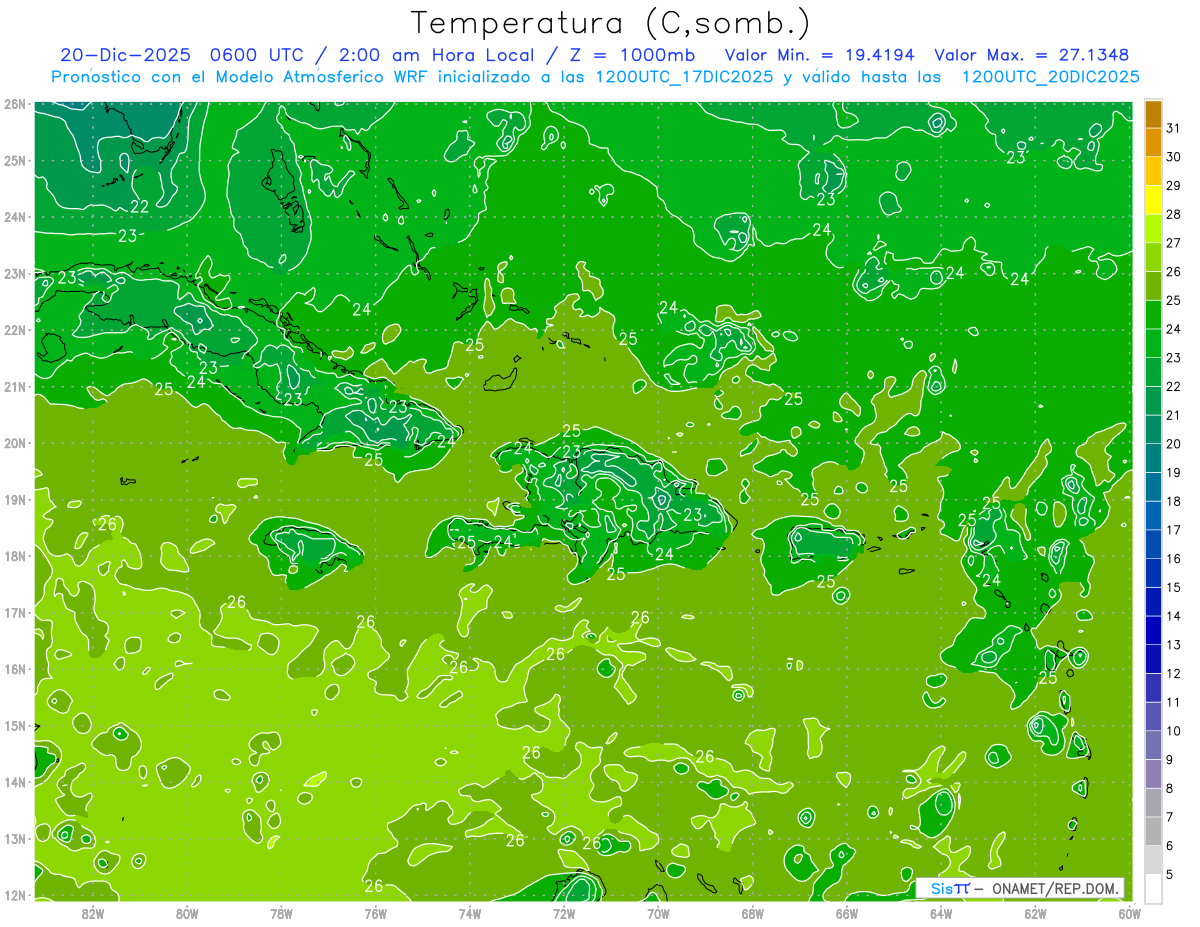Click latitude axis label '18N'
Image resolution: width=1200 pixels, height=927 pixels.
click(x=14, y=556)
